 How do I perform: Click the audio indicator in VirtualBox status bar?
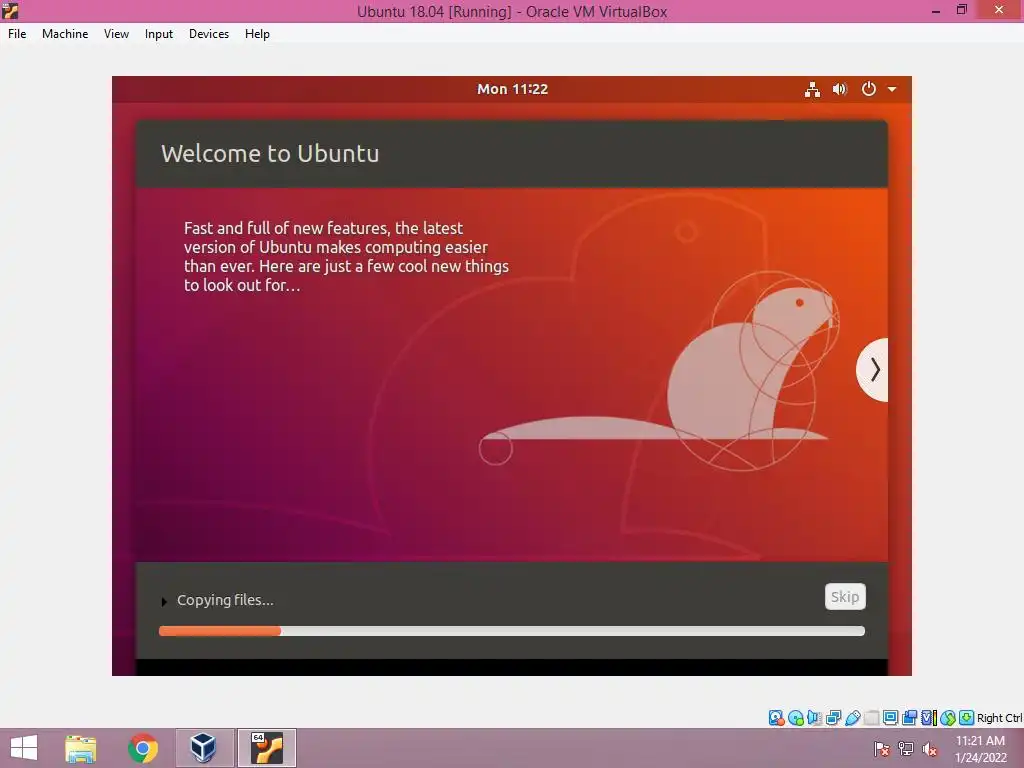814,718
